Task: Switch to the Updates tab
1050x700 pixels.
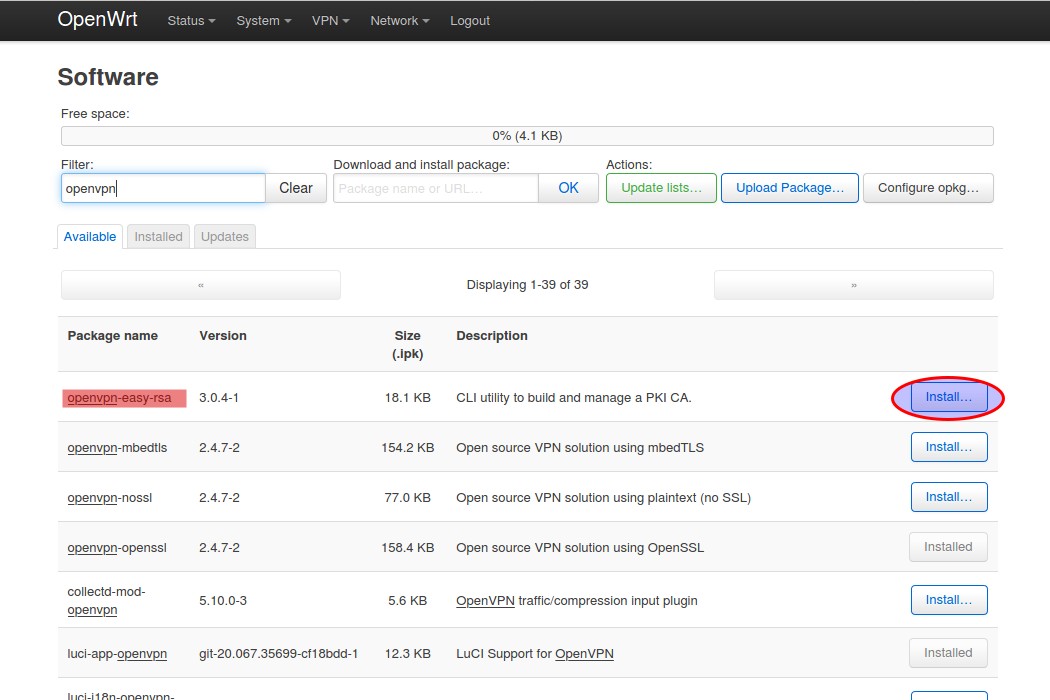Action: pyautogui.click(x=224, y=236)
